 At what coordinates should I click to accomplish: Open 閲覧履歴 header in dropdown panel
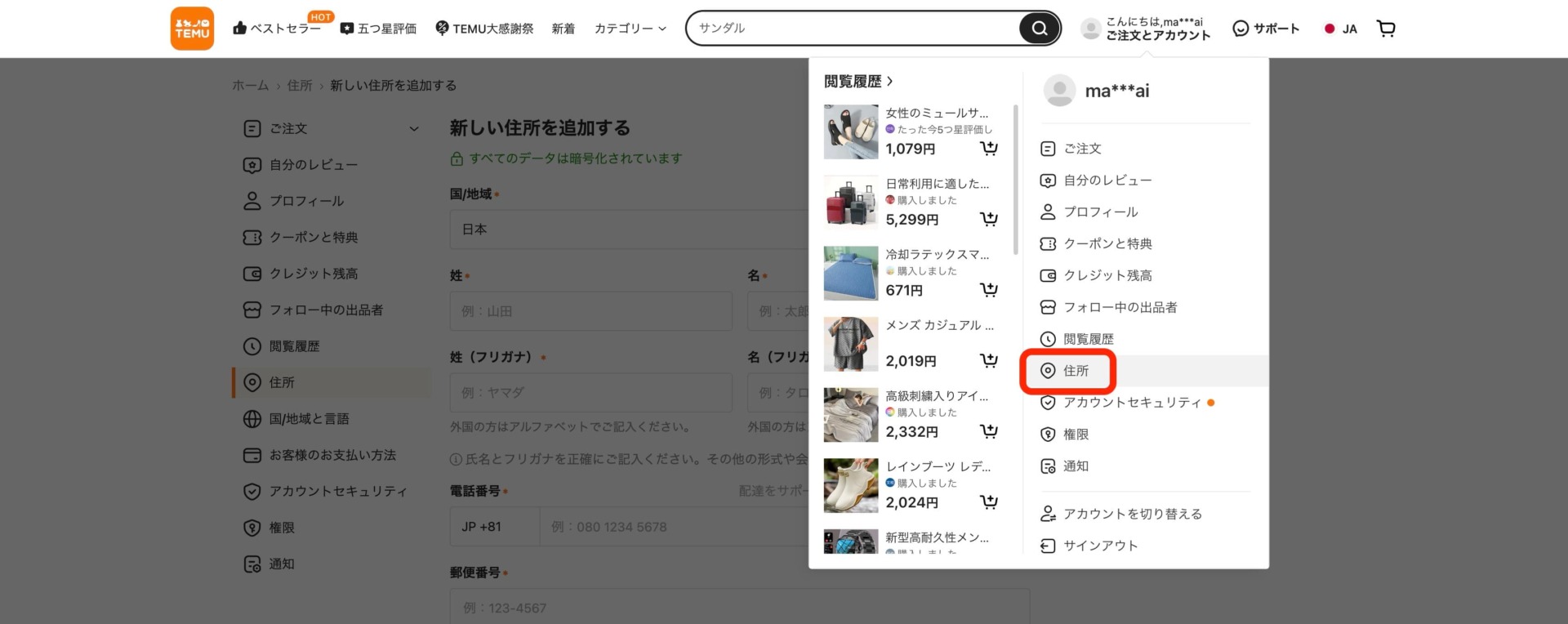pyautogui.click(x=858, y=82)
